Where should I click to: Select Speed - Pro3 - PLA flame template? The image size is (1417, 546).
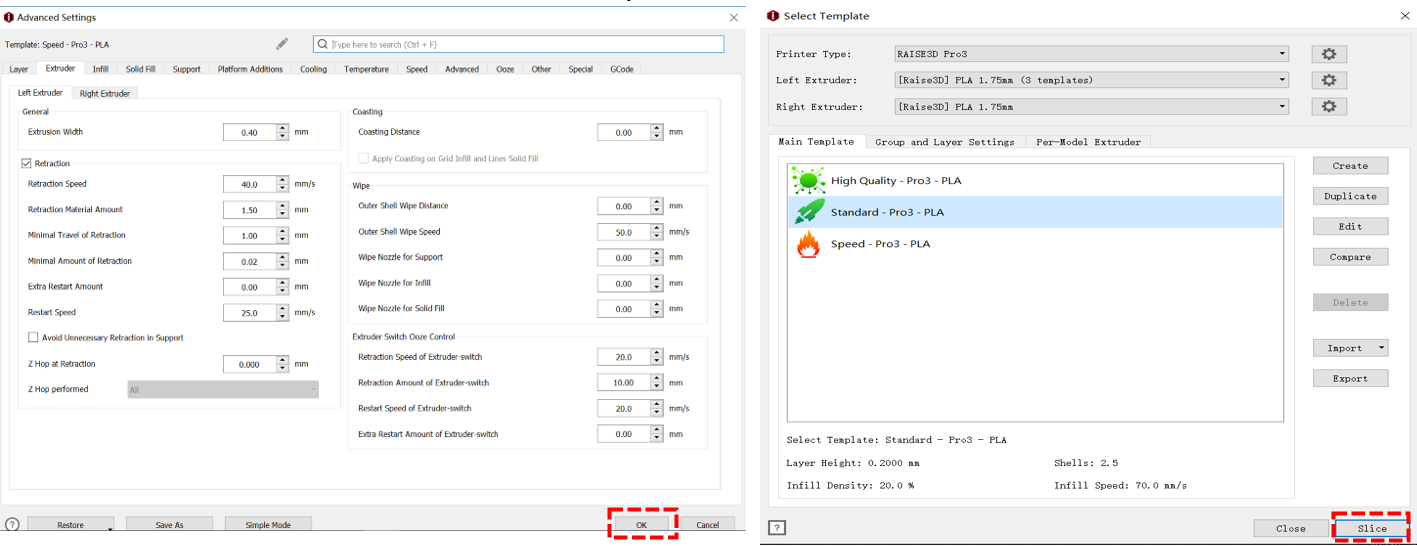[880, 244]
